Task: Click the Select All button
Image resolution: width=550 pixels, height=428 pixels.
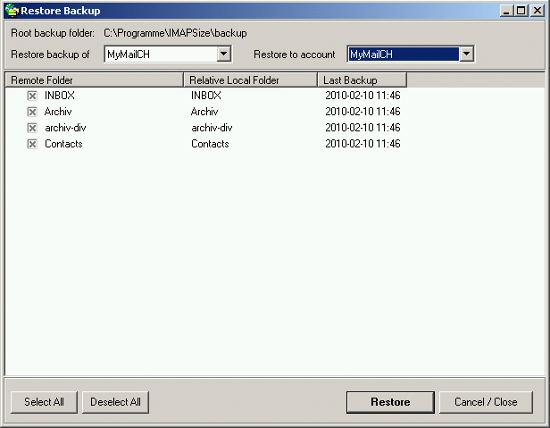Action: coord(44,402)
